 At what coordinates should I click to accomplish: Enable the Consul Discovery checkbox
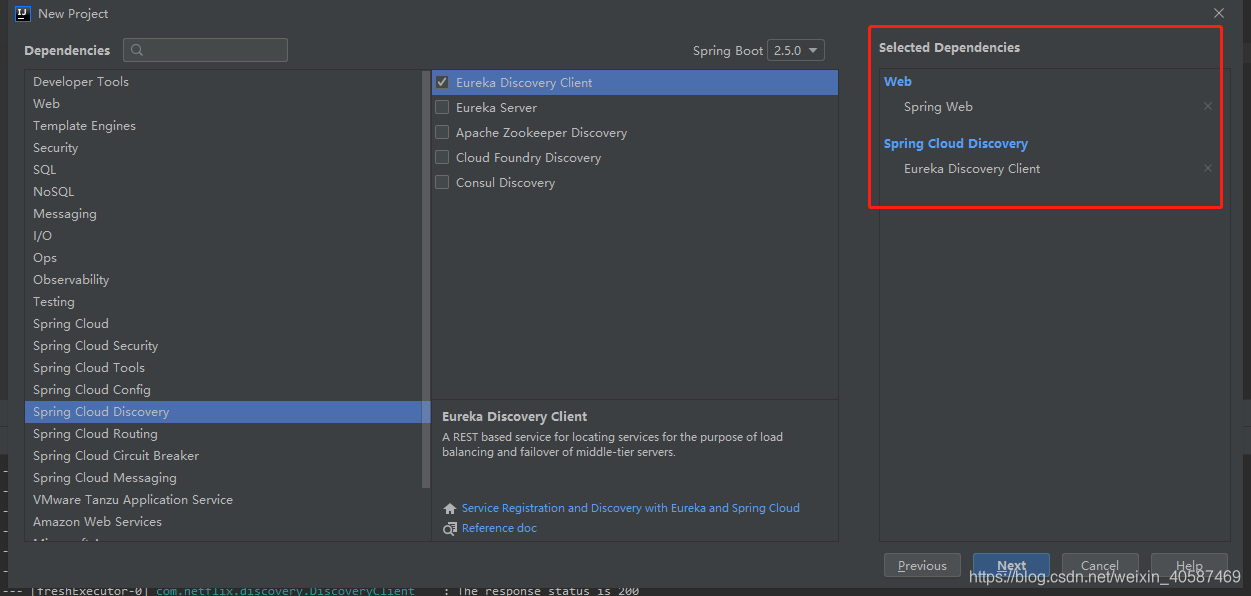pyautogui.click(x=442, y=182)
